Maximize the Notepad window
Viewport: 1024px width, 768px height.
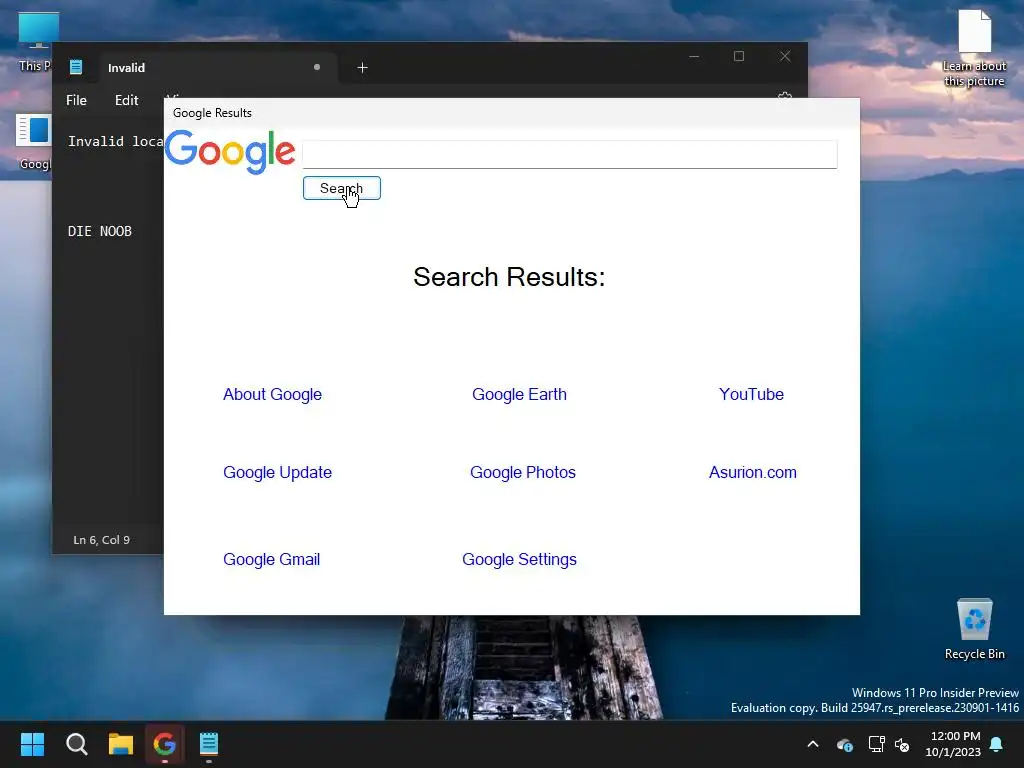click(x=739, y=56)
